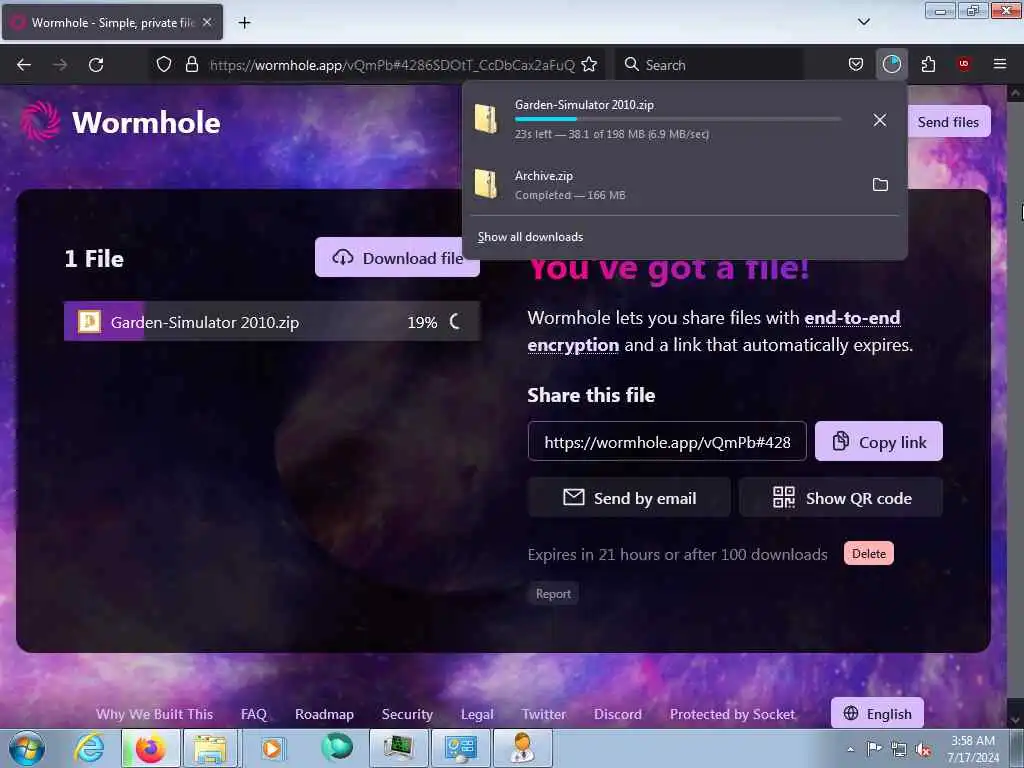This screenshot has height=768, width=1024.
Task: Open the uBlock Origin extension icon
Action: [x=964, y=65]
